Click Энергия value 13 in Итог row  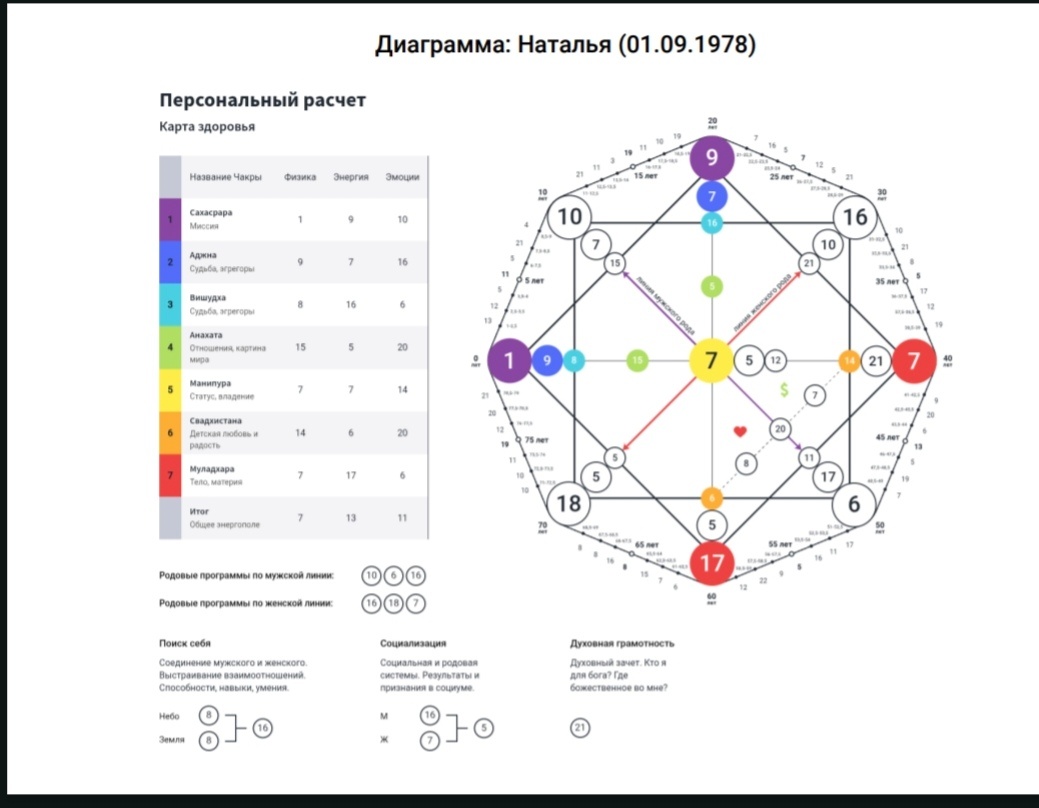click(x=351, y=518)
